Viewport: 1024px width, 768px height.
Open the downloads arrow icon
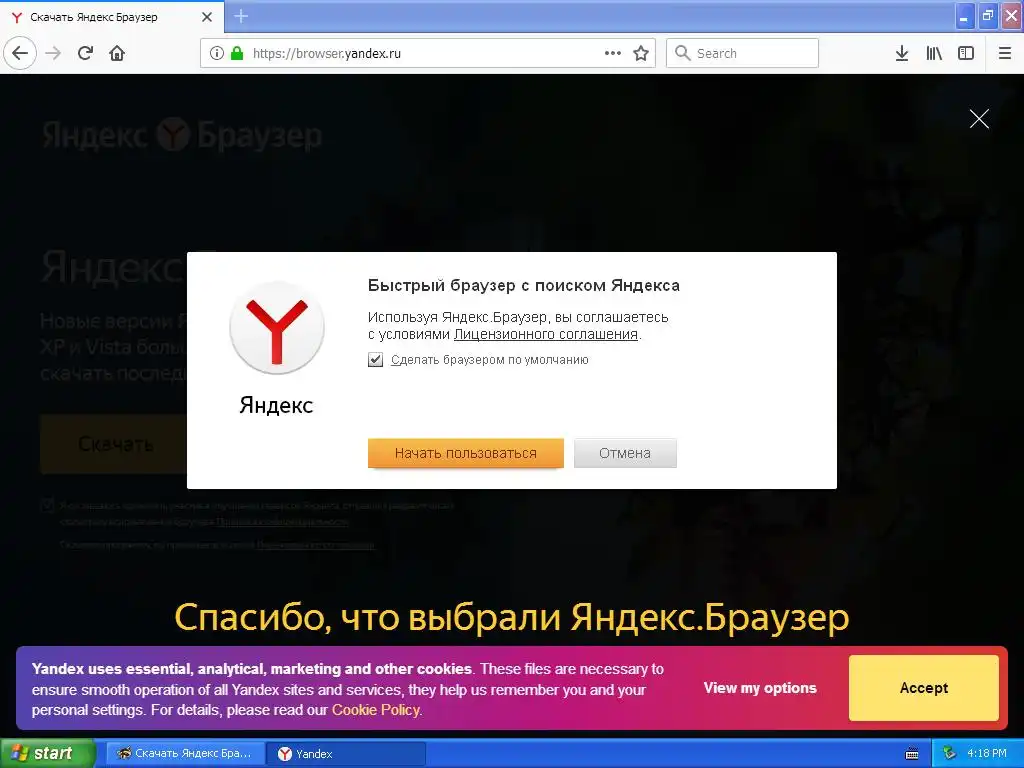click(902, 53)
